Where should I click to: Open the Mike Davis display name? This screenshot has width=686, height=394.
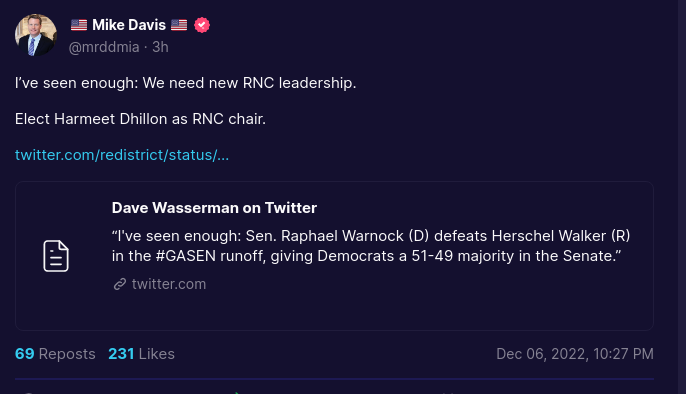129,25
